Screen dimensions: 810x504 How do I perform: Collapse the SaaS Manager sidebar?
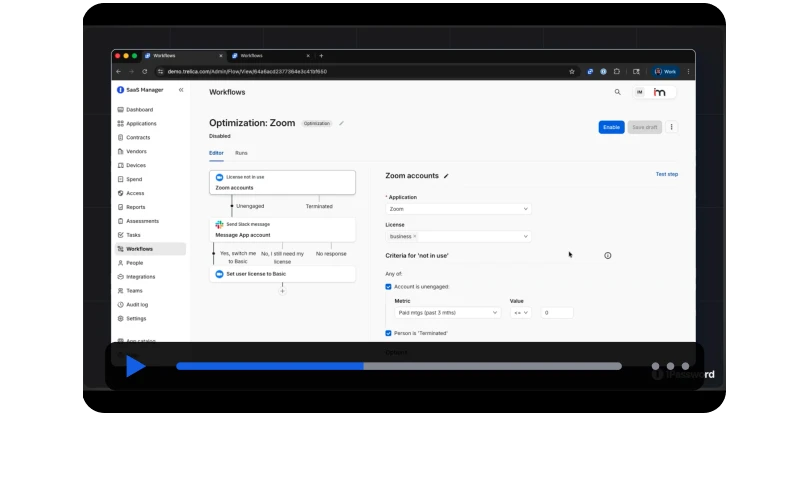pos(181,90)
